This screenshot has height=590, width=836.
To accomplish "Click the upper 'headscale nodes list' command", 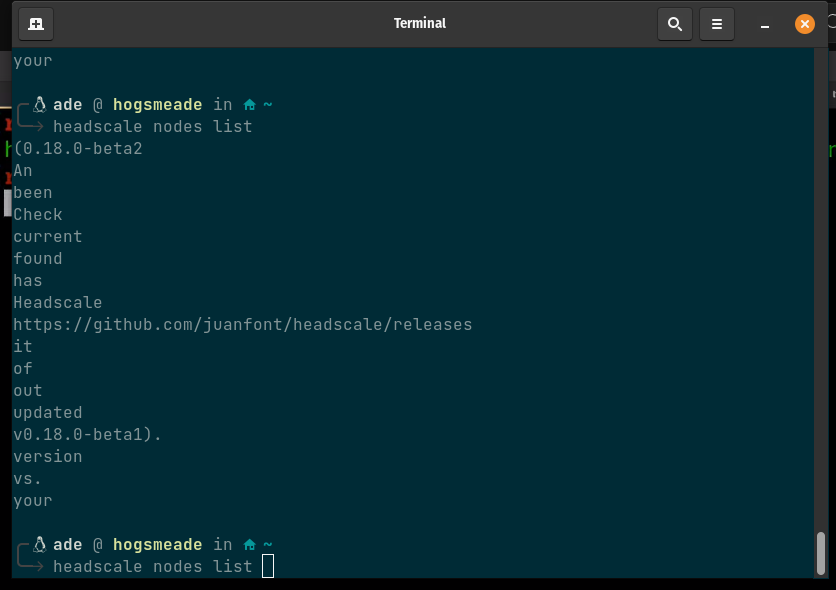I will (152, 126).
